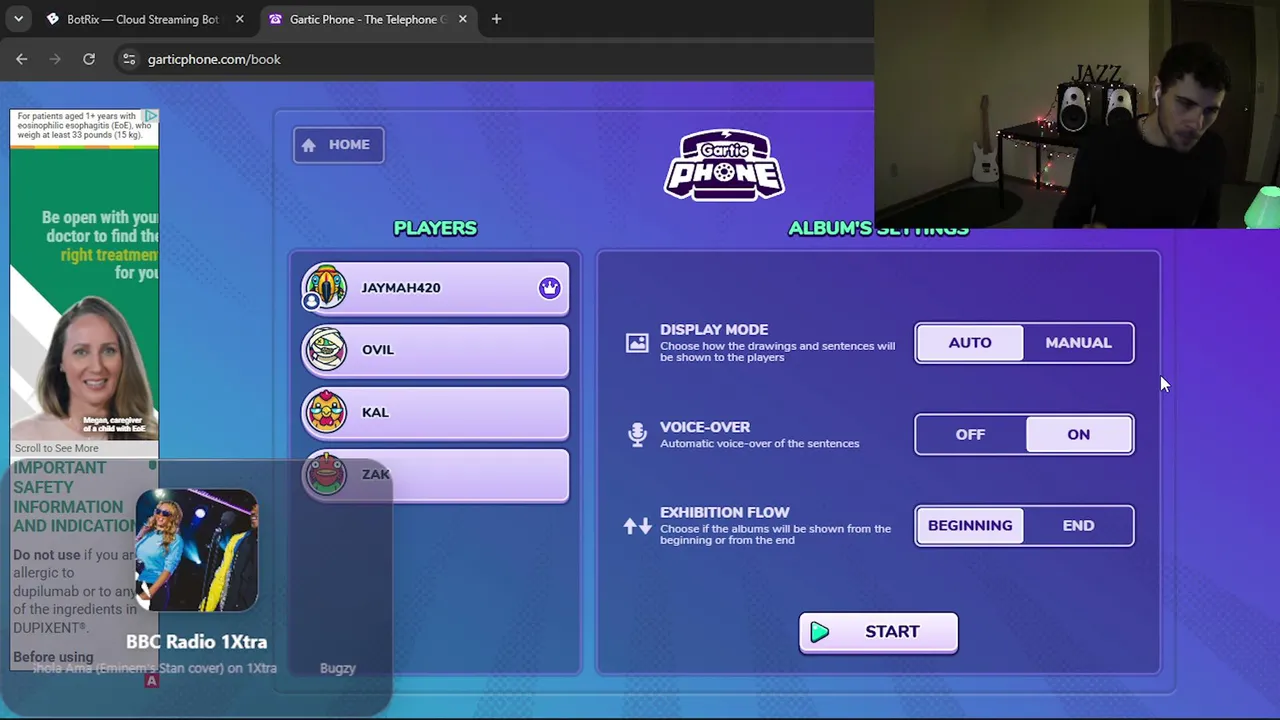This screenshot has width=1280, height=720.
Task: Click the crown host icon for JAYMAH420
Action: [x=549, y=288]
